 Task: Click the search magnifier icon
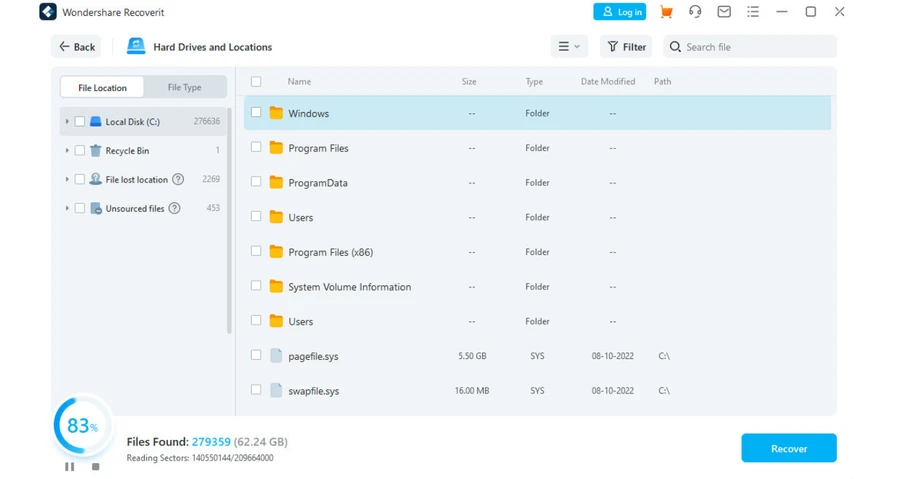tap(675, 46)
